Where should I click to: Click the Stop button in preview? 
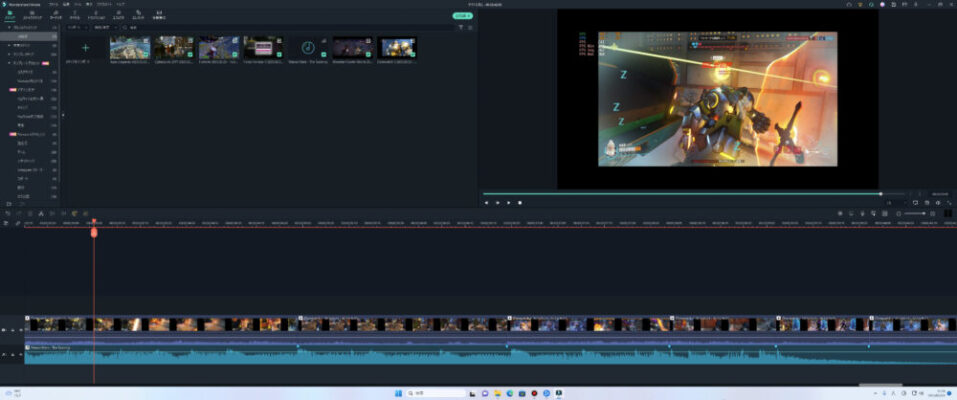point(520,202)
